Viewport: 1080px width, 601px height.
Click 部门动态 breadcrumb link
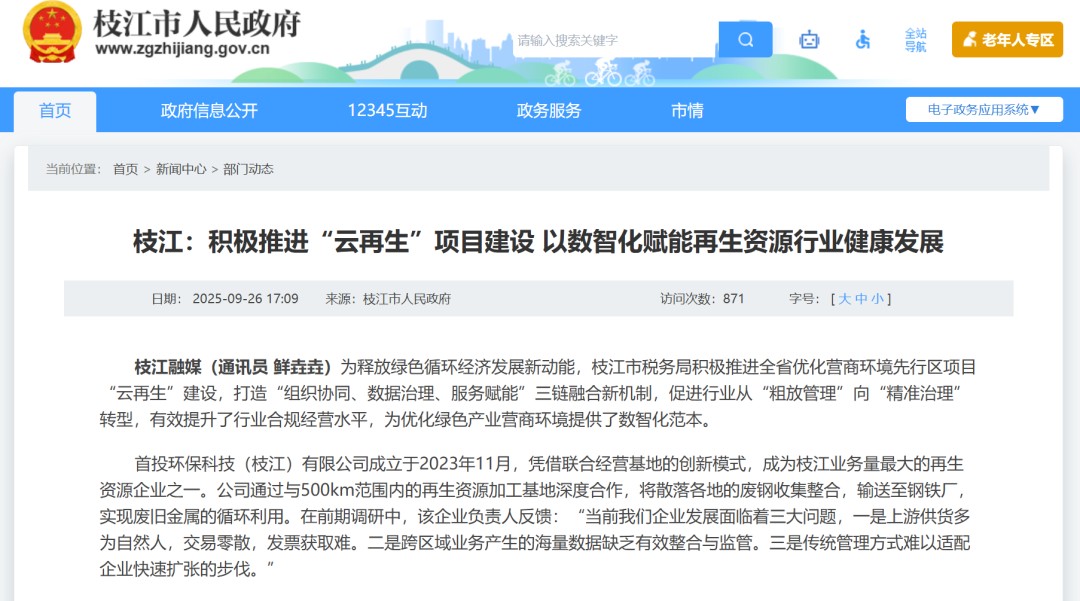[x=248, y=169]
